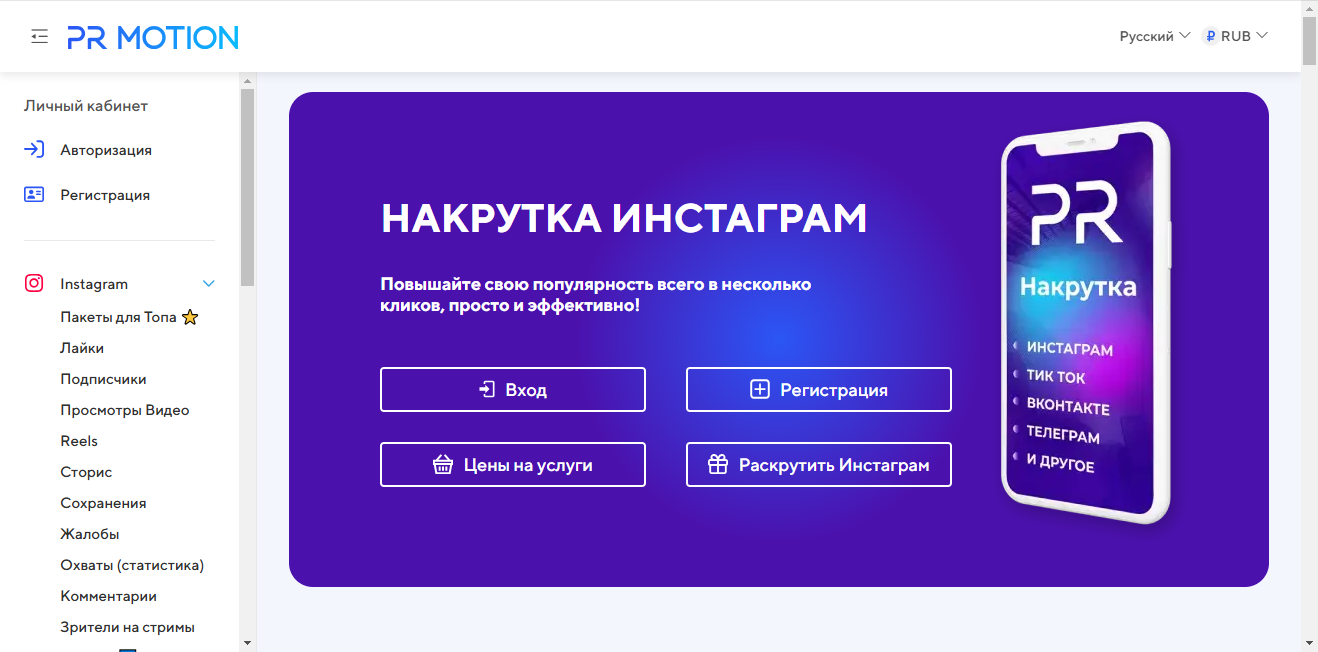This screenshot has height=652, width=1318.
Task: Collapse the sidebar with the menu icon
Action: [x=39, y=37]
